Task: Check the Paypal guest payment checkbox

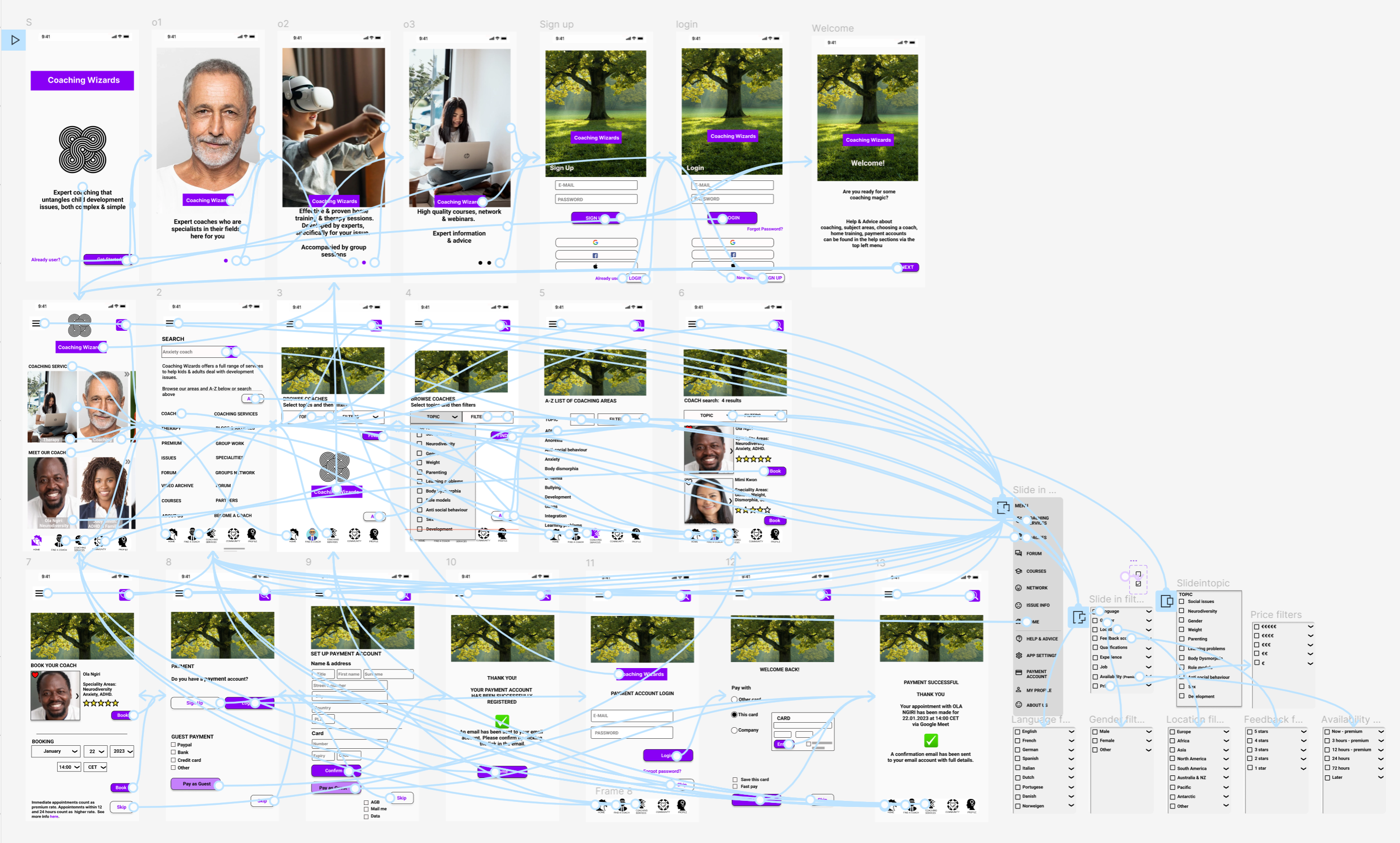Action: (x=174, y=744)
